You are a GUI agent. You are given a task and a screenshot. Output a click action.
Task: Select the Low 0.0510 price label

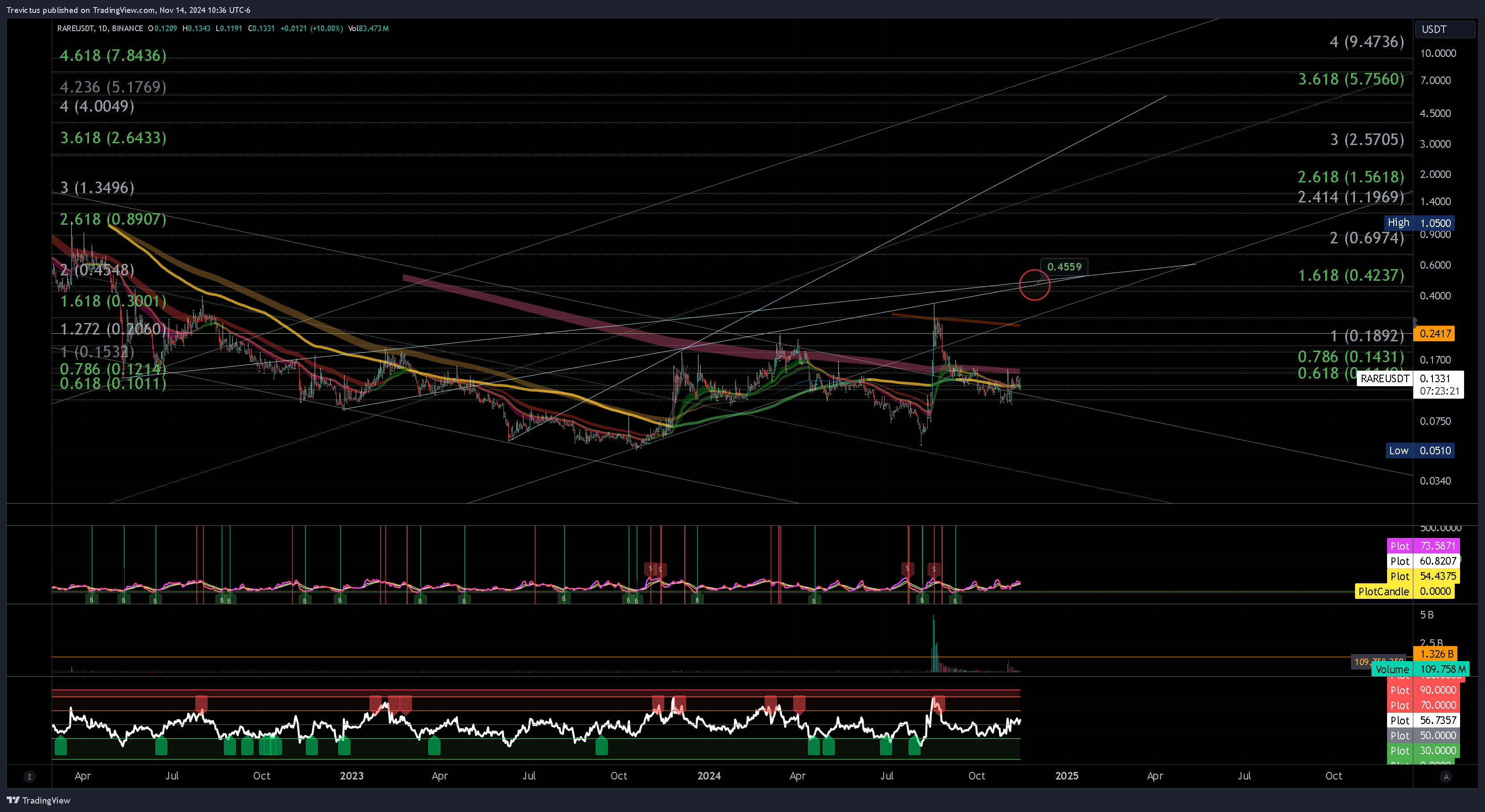point(1419,451)
